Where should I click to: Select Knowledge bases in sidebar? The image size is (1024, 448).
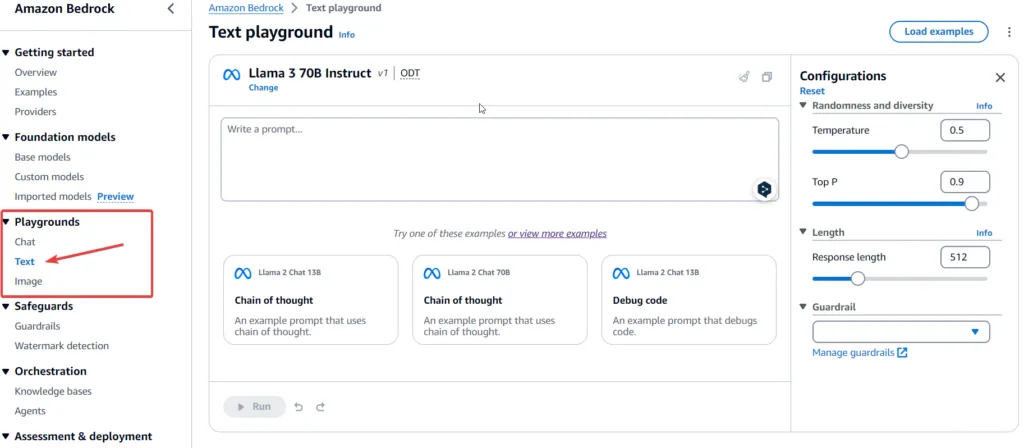[x=53, y=391]
